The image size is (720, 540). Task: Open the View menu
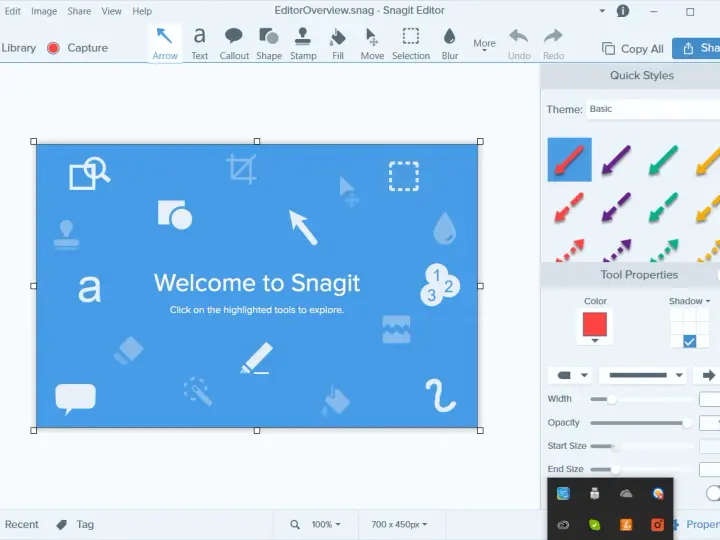[111, 11]
